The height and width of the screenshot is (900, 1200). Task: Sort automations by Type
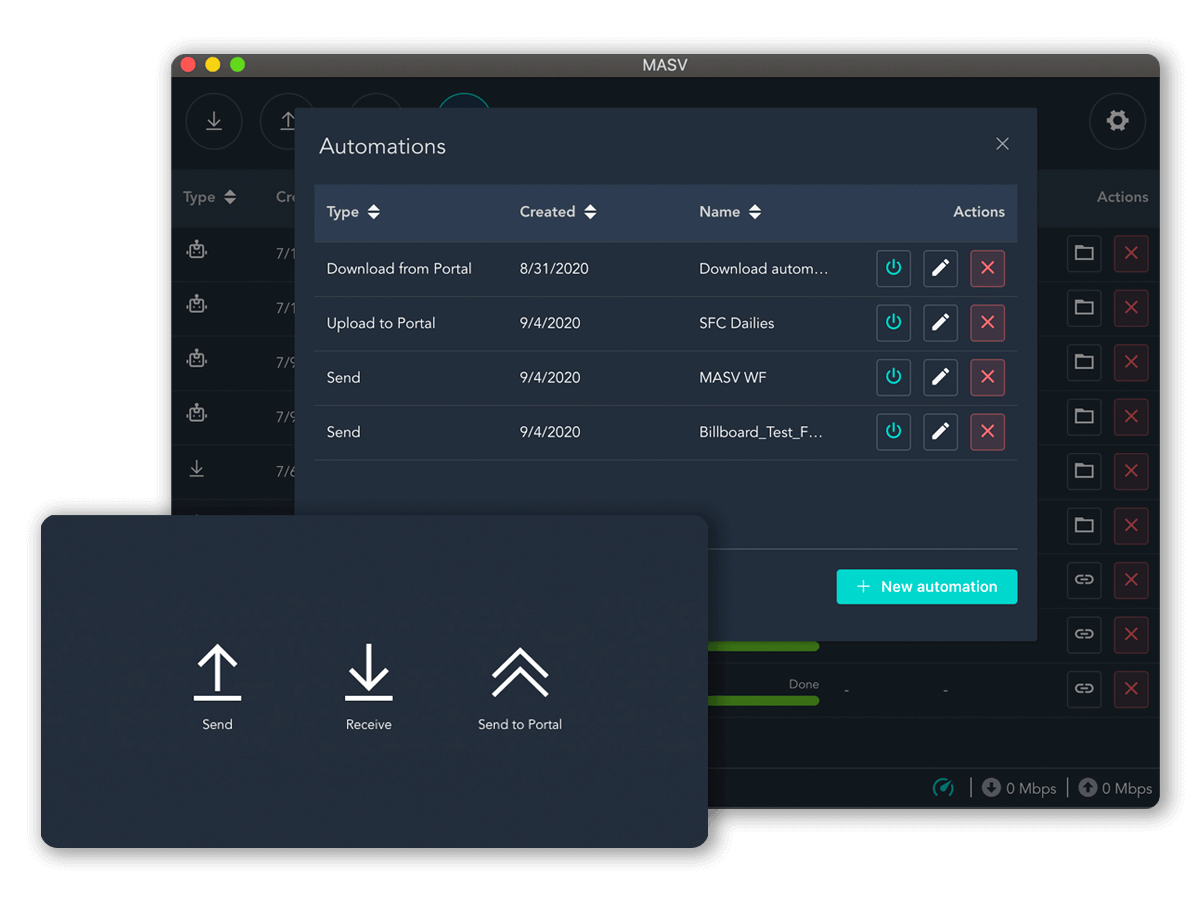(351, 212)
